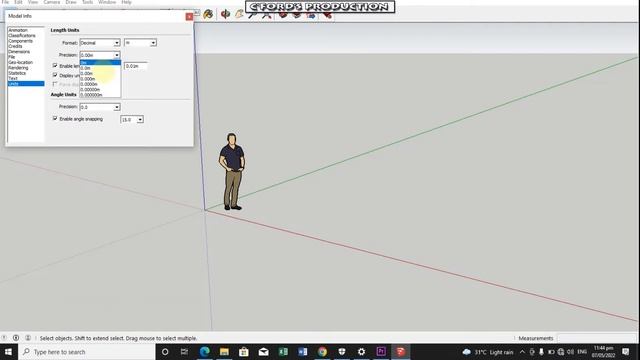Open the Window menu
This screenshot has width=640, height=360.
tap(107, 2)
